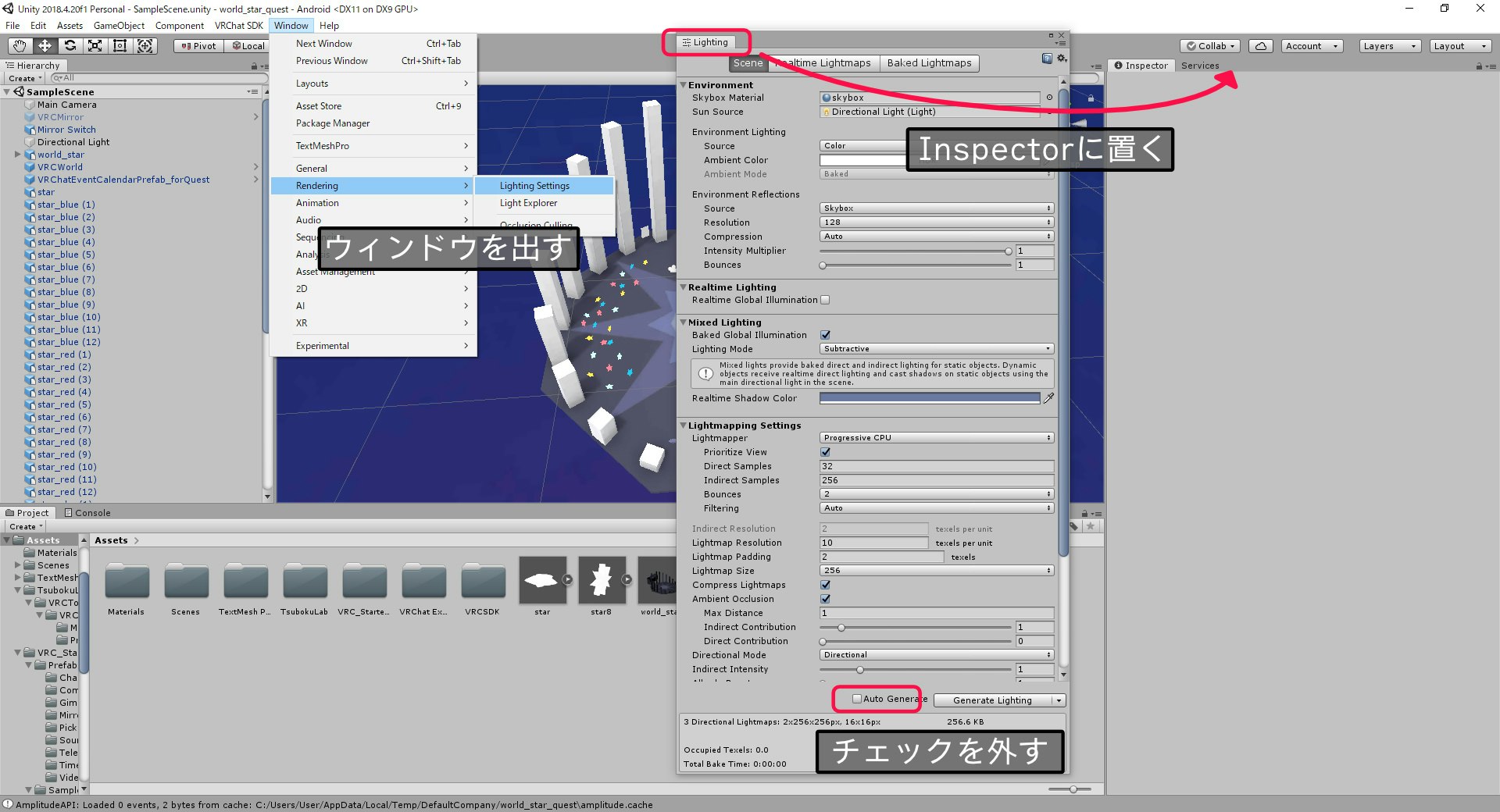1500x812 pixels.
Task: Toggle the Prioritize View checkbox
Action: [x=825, y=452]
